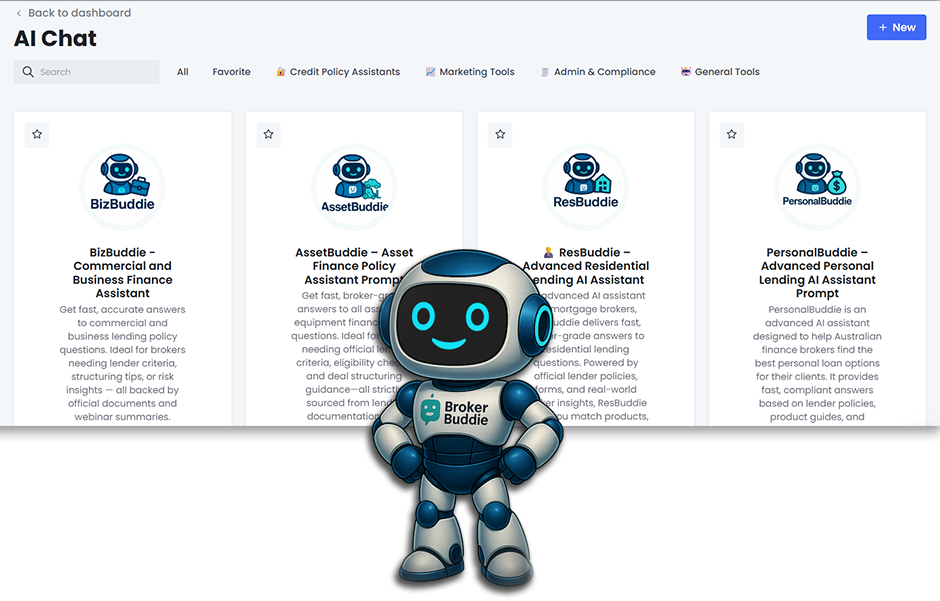Click the plus icon on New button
The image size is (940, 601).
coord(882,28)
